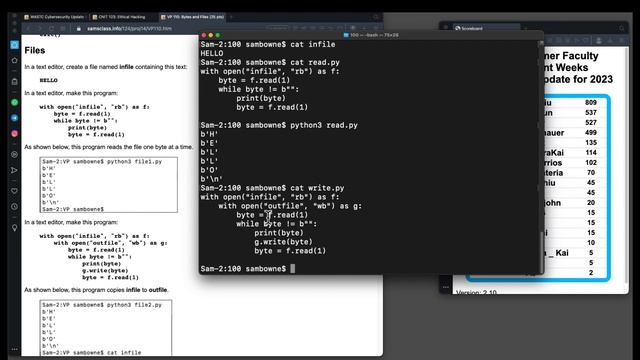Open the clock history icon in sidebar

[x=14, y=207]
